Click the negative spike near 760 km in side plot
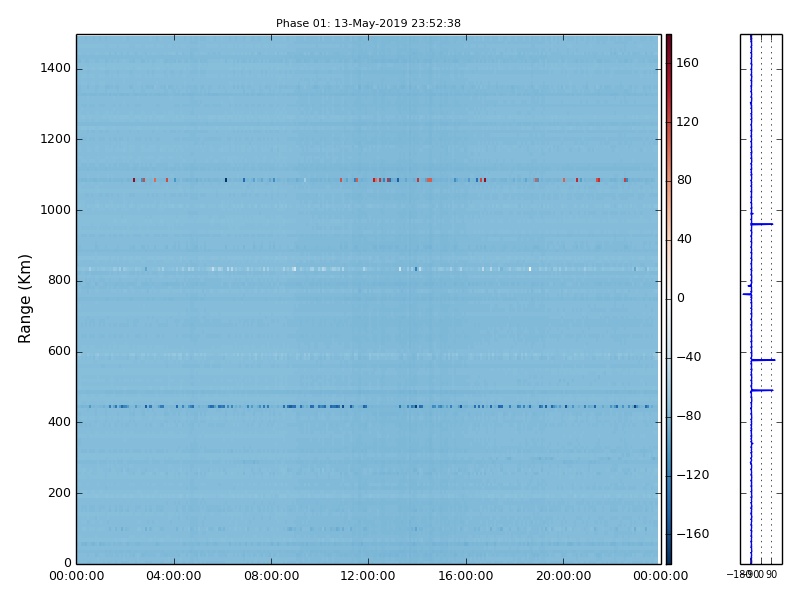Image resolution: width=800 pixels, height=600 pixels. (x=747, y=294)
